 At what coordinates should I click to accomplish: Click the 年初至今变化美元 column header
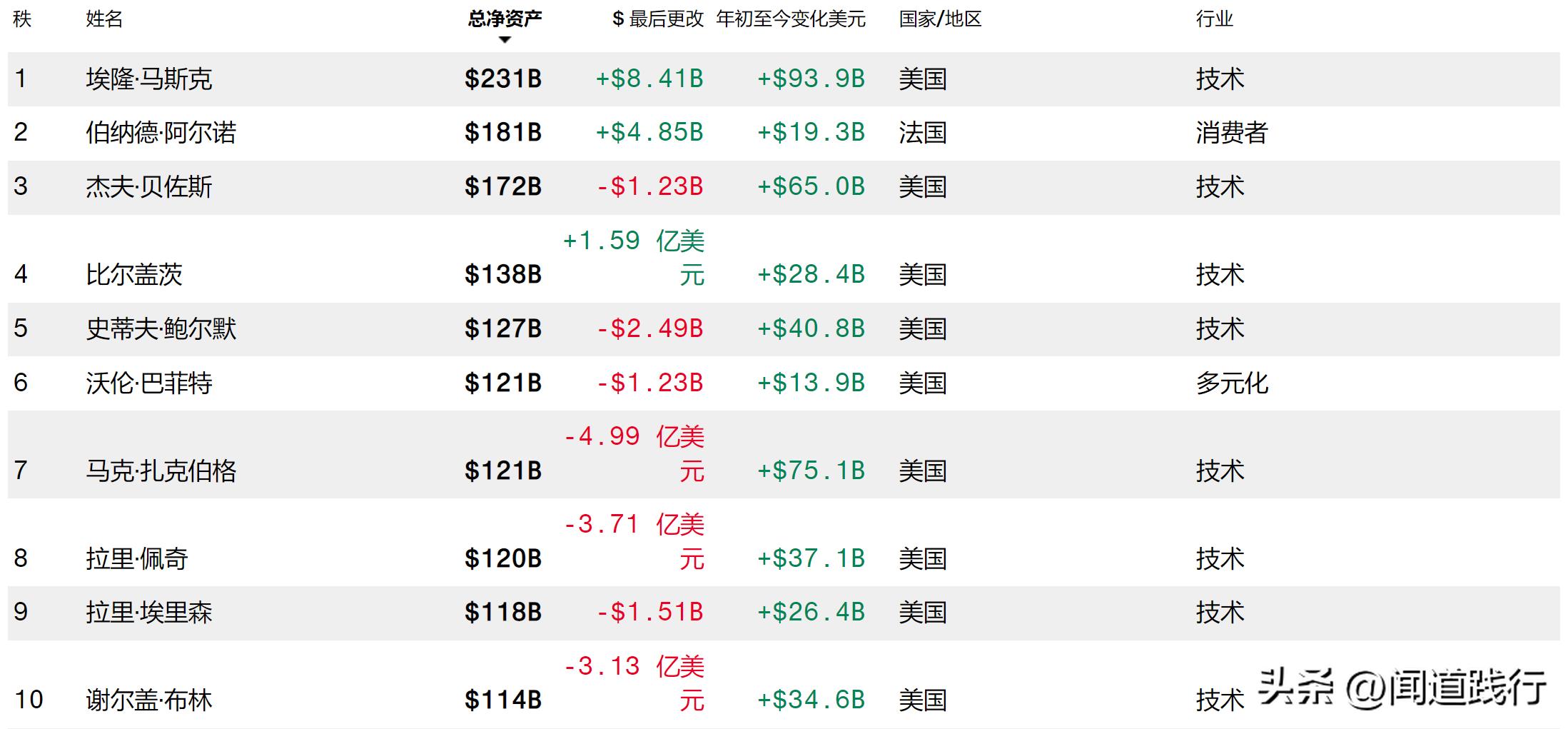pos(791,19)
